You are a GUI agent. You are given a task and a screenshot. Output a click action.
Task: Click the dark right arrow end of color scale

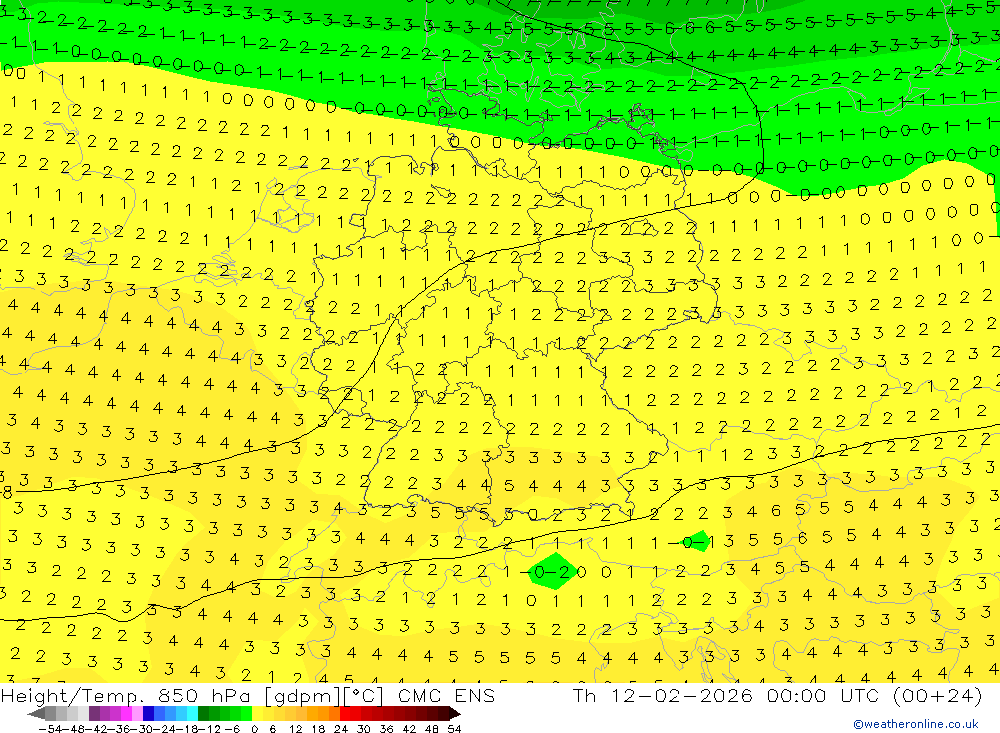455,714
